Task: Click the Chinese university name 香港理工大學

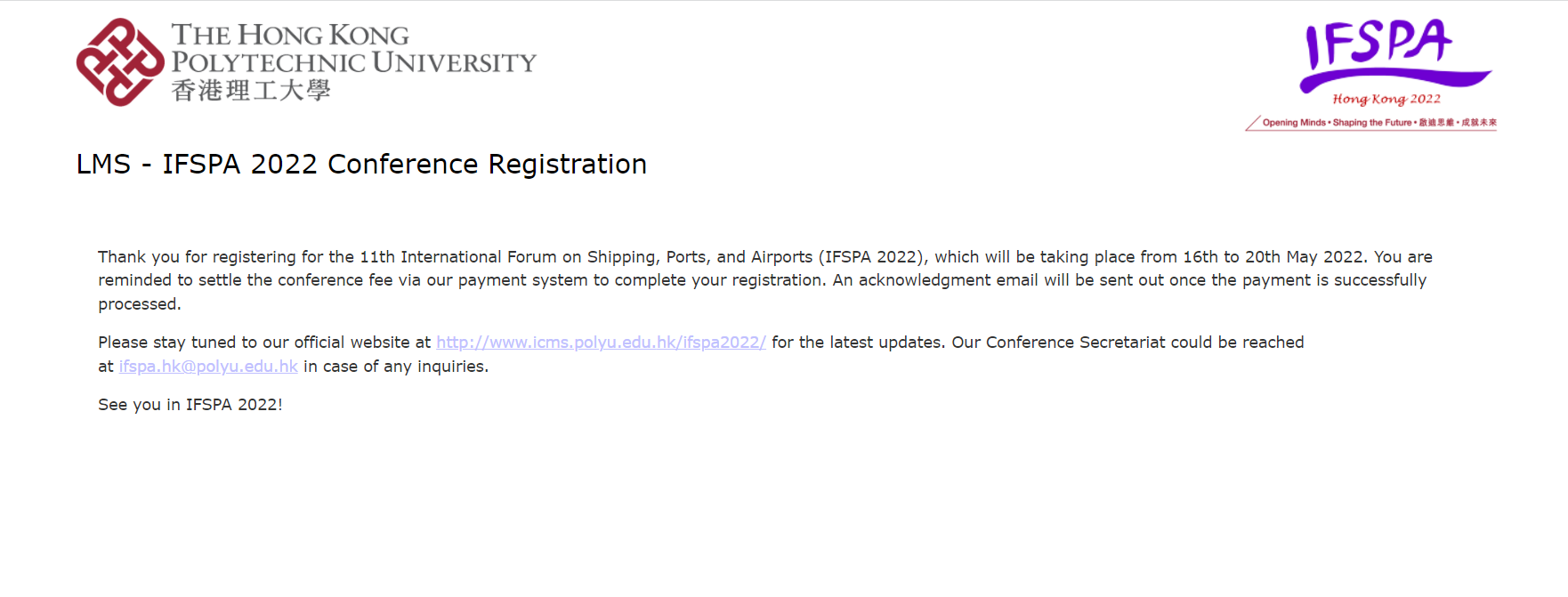Action: (x=251, y=90)
